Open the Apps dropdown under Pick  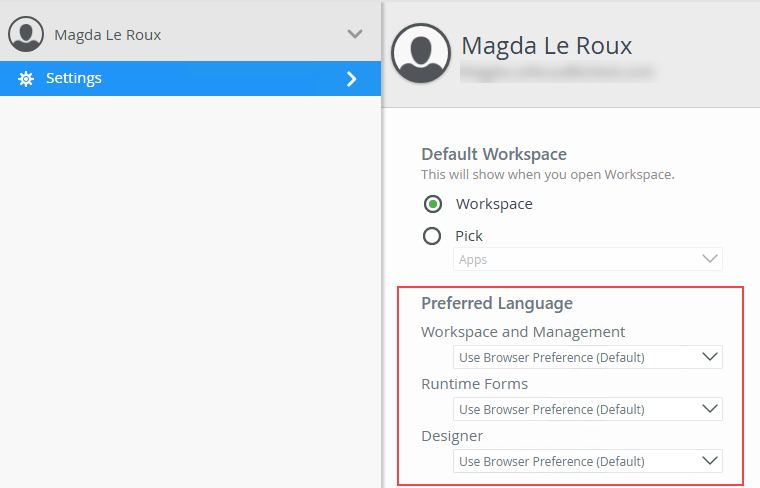coord(588,259)
